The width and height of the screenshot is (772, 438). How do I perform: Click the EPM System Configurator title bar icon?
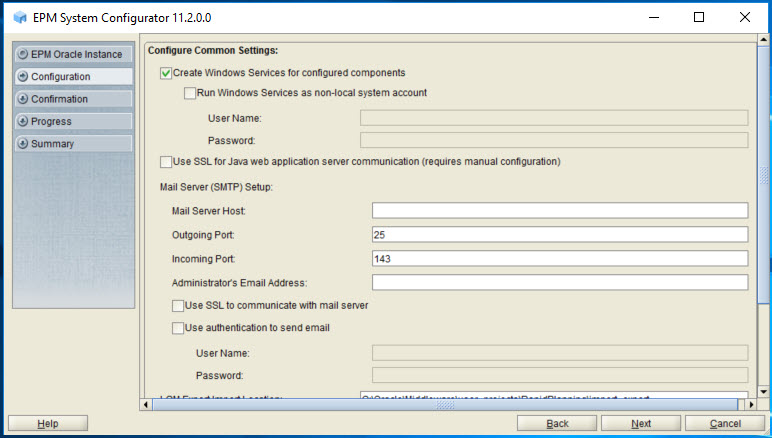[20, 18]
